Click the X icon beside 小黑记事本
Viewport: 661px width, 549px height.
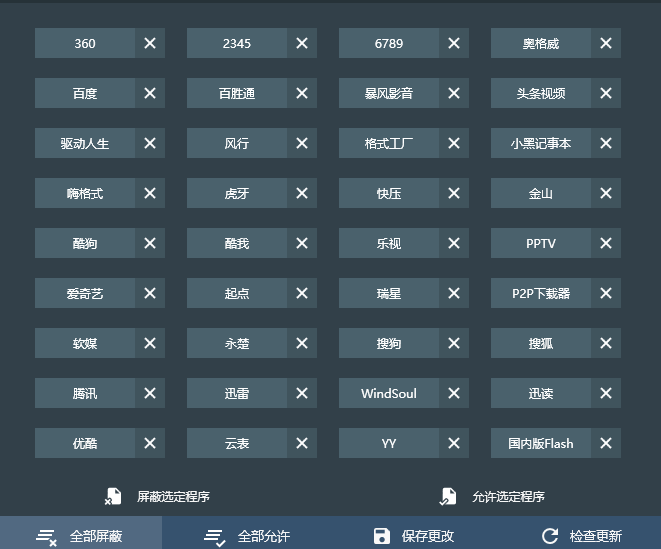coord(606,143)
